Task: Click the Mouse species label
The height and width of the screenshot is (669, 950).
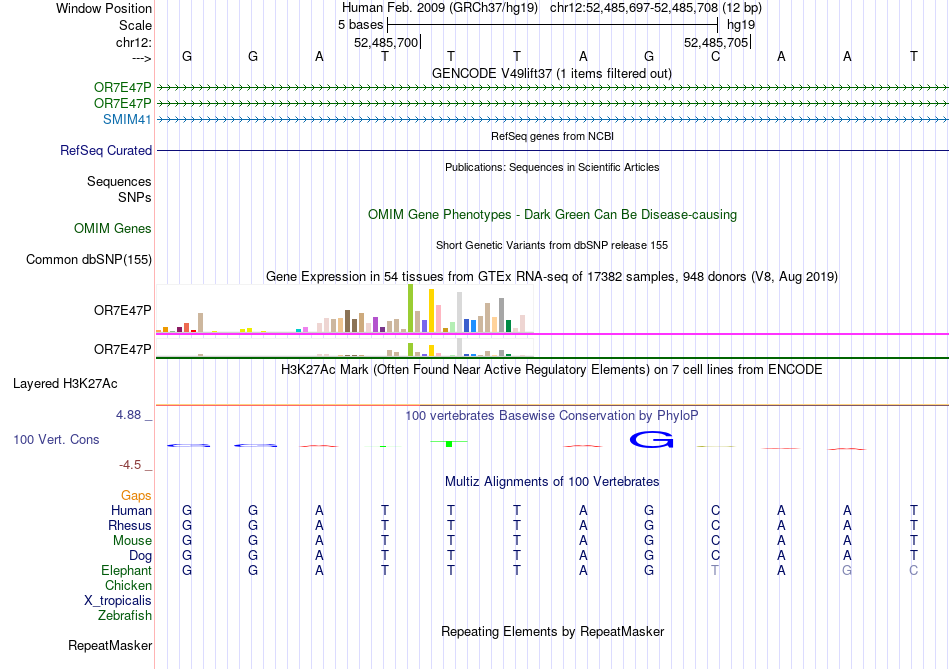Action: pos(132,541)
